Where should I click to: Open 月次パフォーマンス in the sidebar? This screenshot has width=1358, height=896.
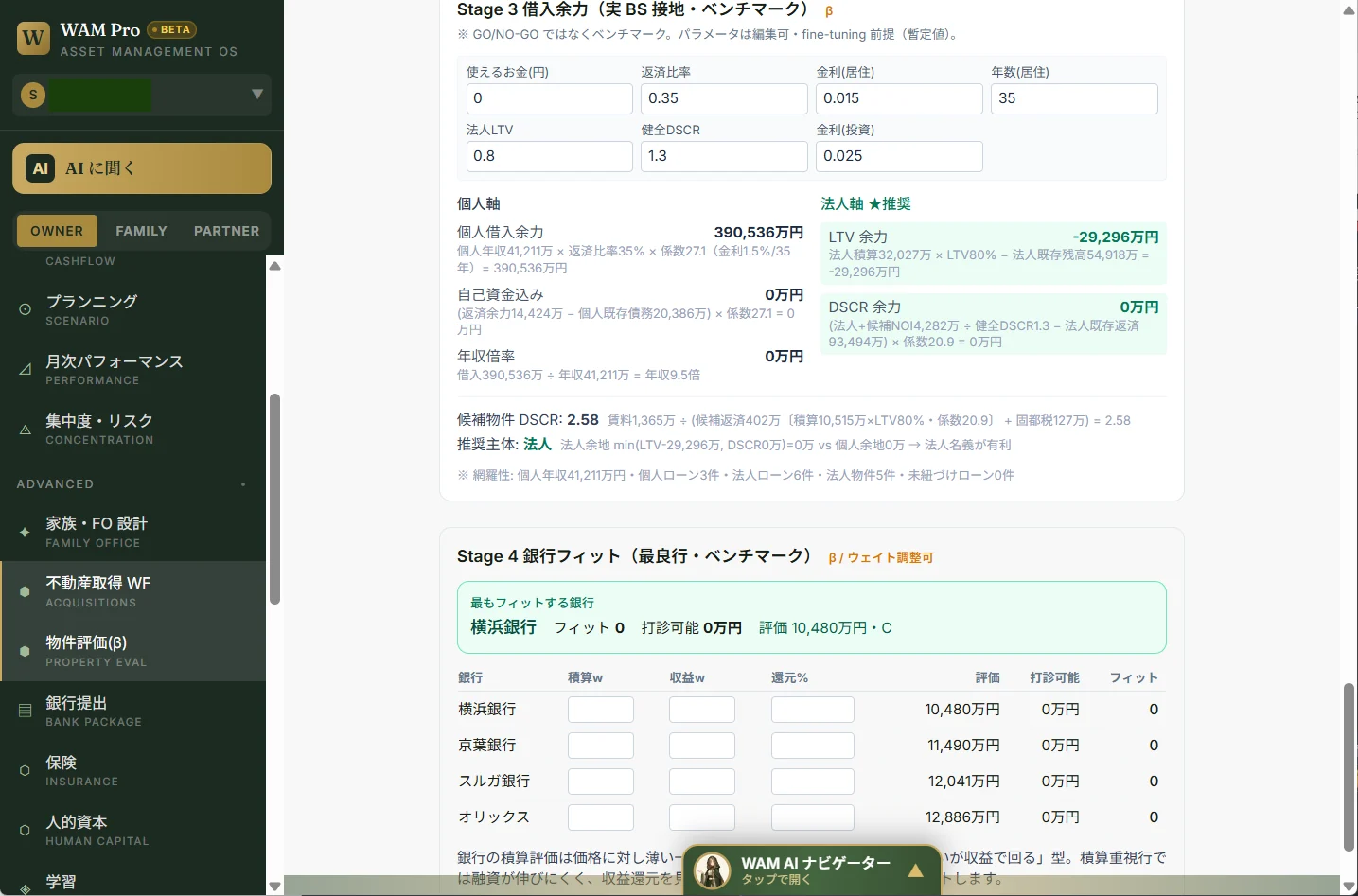(132, 369)
